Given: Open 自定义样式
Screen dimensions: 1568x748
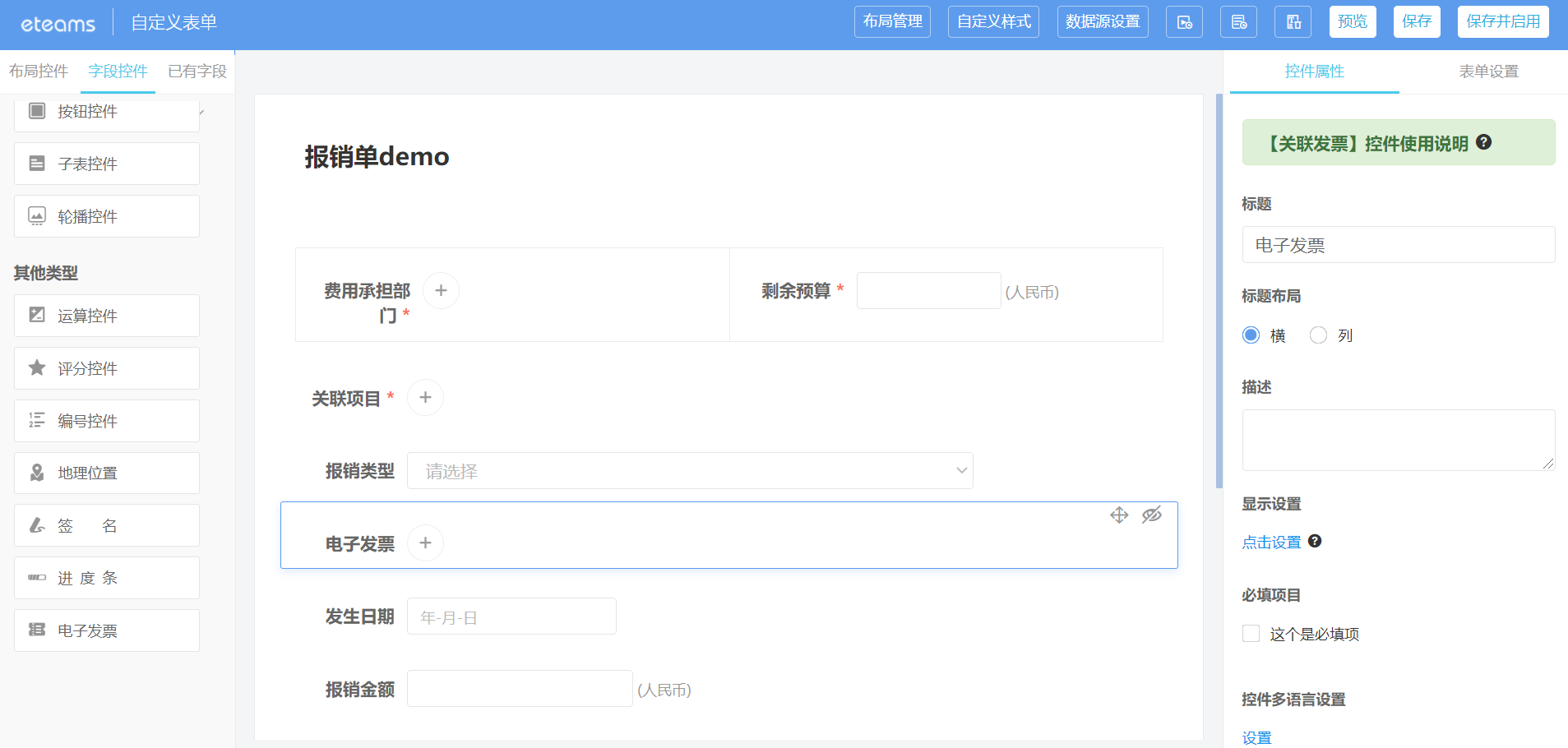Looking at the screenshot, I should click(x=993, y=22).
